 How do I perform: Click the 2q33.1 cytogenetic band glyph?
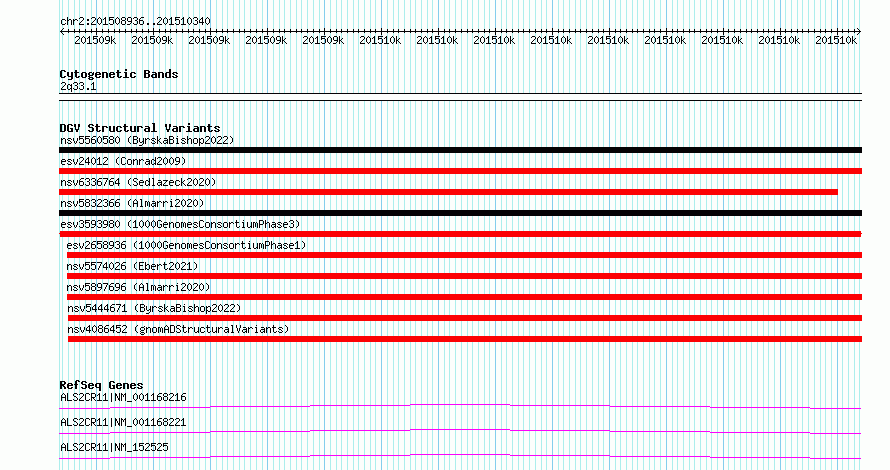click(460, 97)
